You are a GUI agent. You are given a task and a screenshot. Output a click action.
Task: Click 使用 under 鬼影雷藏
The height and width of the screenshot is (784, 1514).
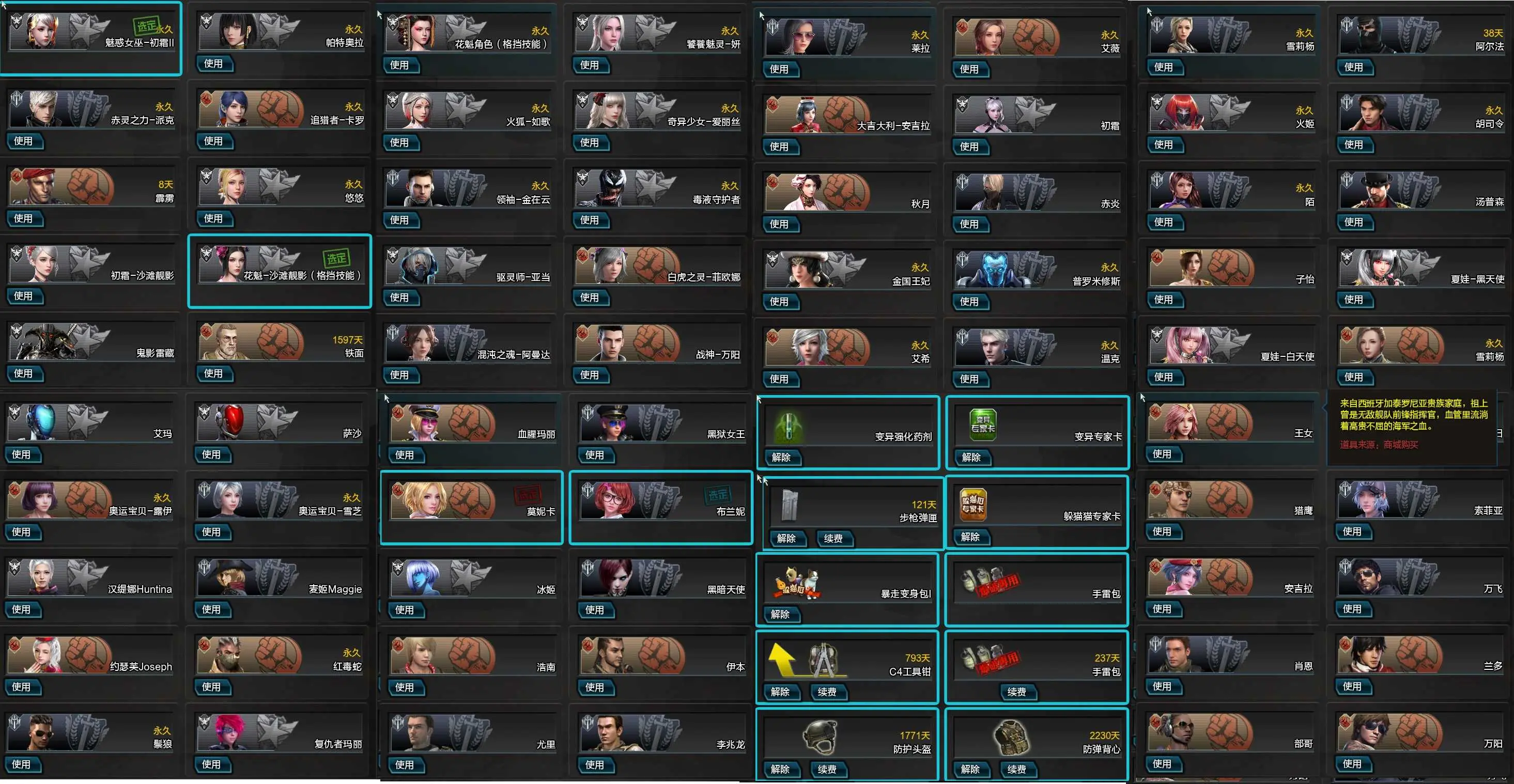(23, 373)
